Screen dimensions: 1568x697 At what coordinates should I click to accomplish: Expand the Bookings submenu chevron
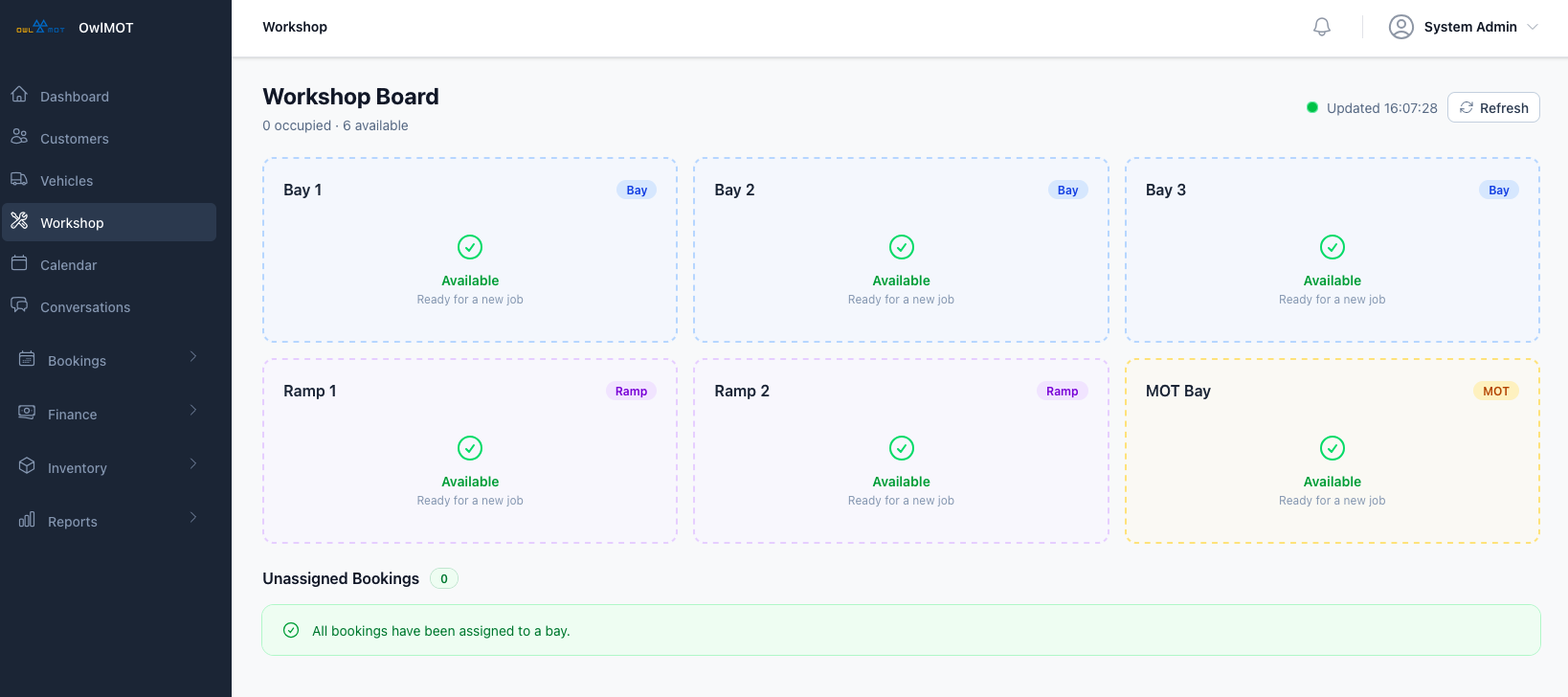[193, 357]
